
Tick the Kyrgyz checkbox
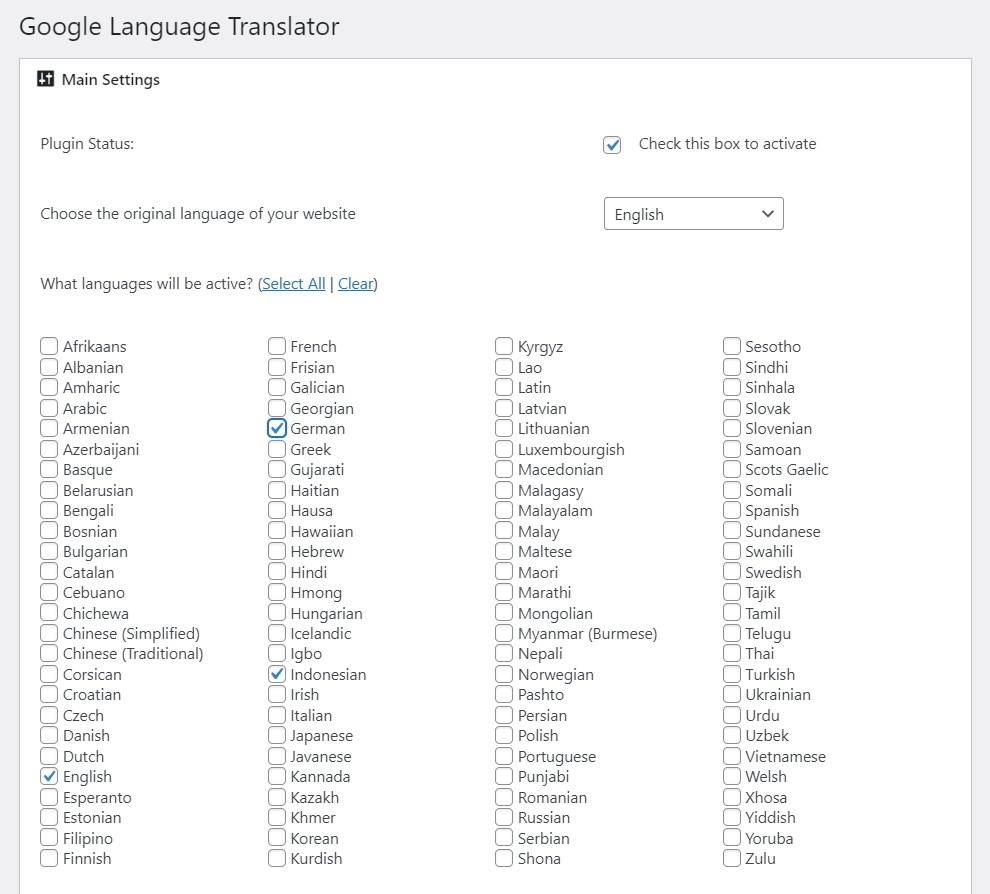coord(504,346)
